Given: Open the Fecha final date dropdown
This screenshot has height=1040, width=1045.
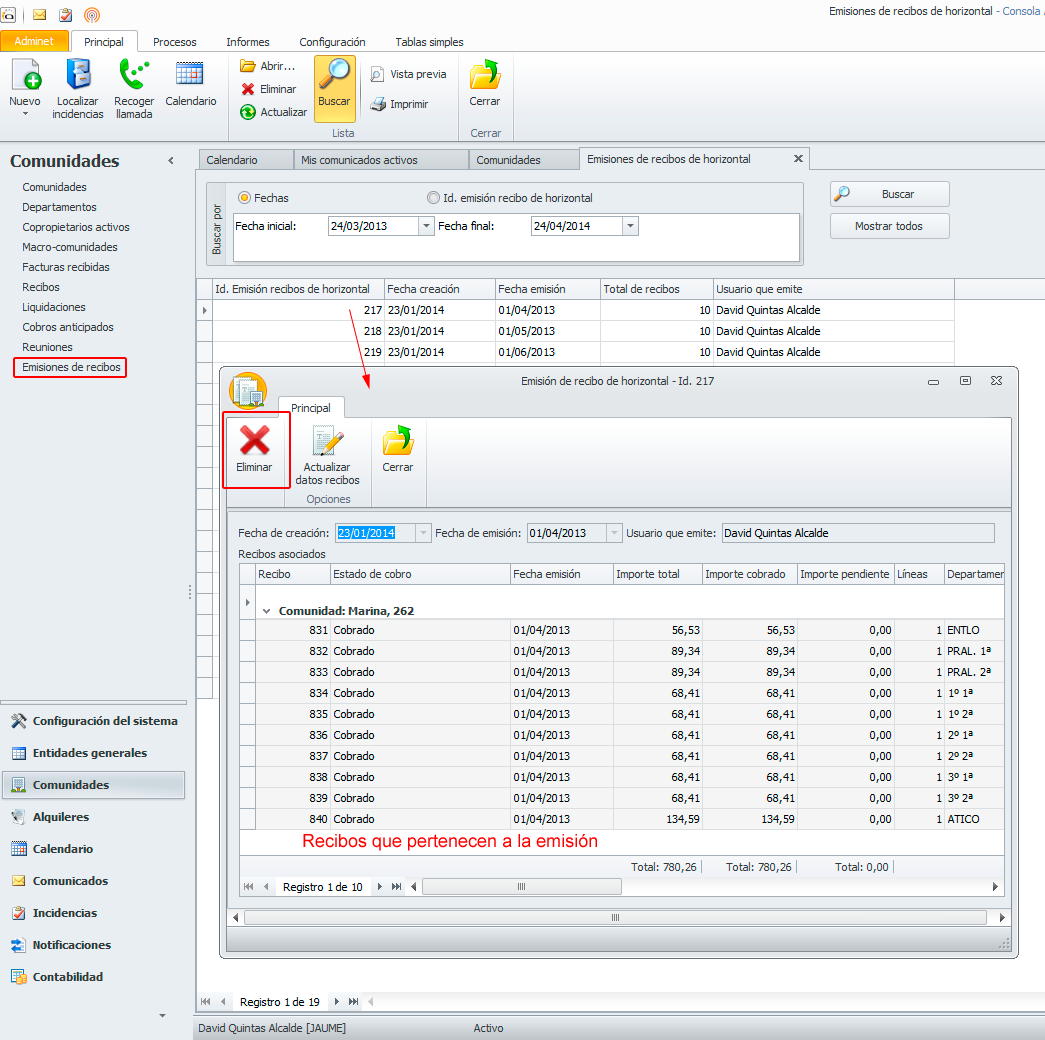Looking at the screenshot, I should 630,226.
